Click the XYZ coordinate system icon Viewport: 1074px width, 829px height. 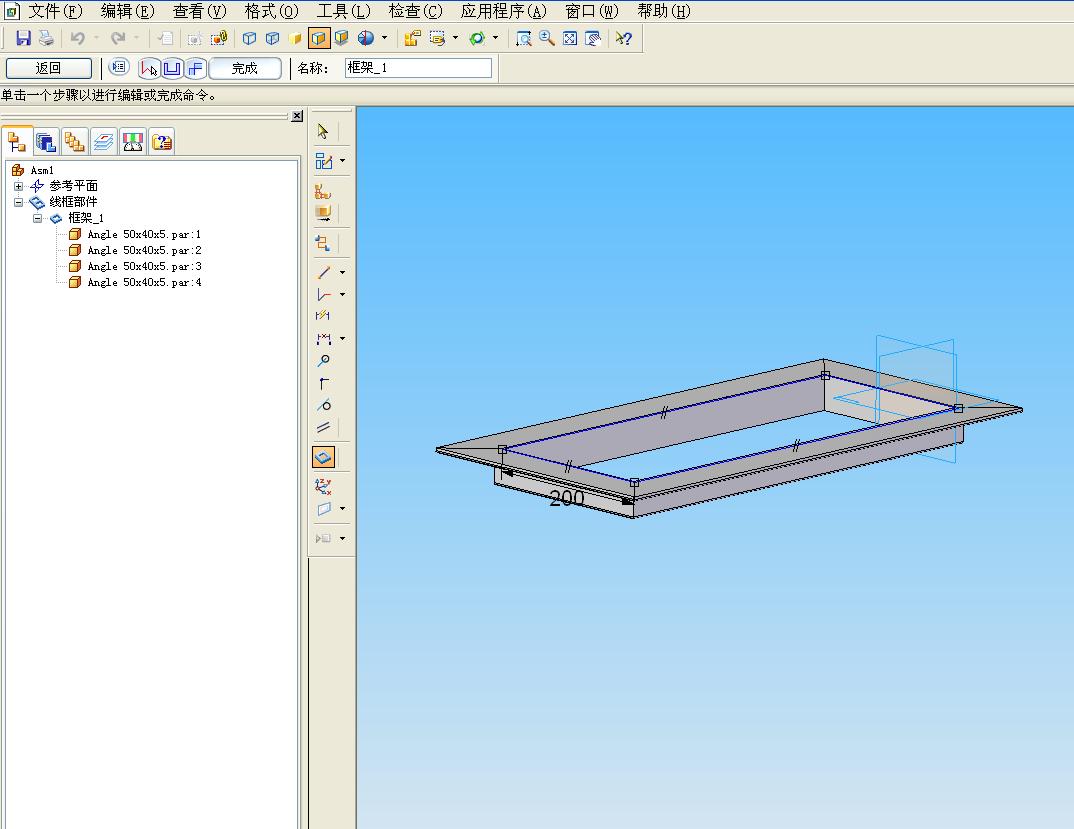323,486
